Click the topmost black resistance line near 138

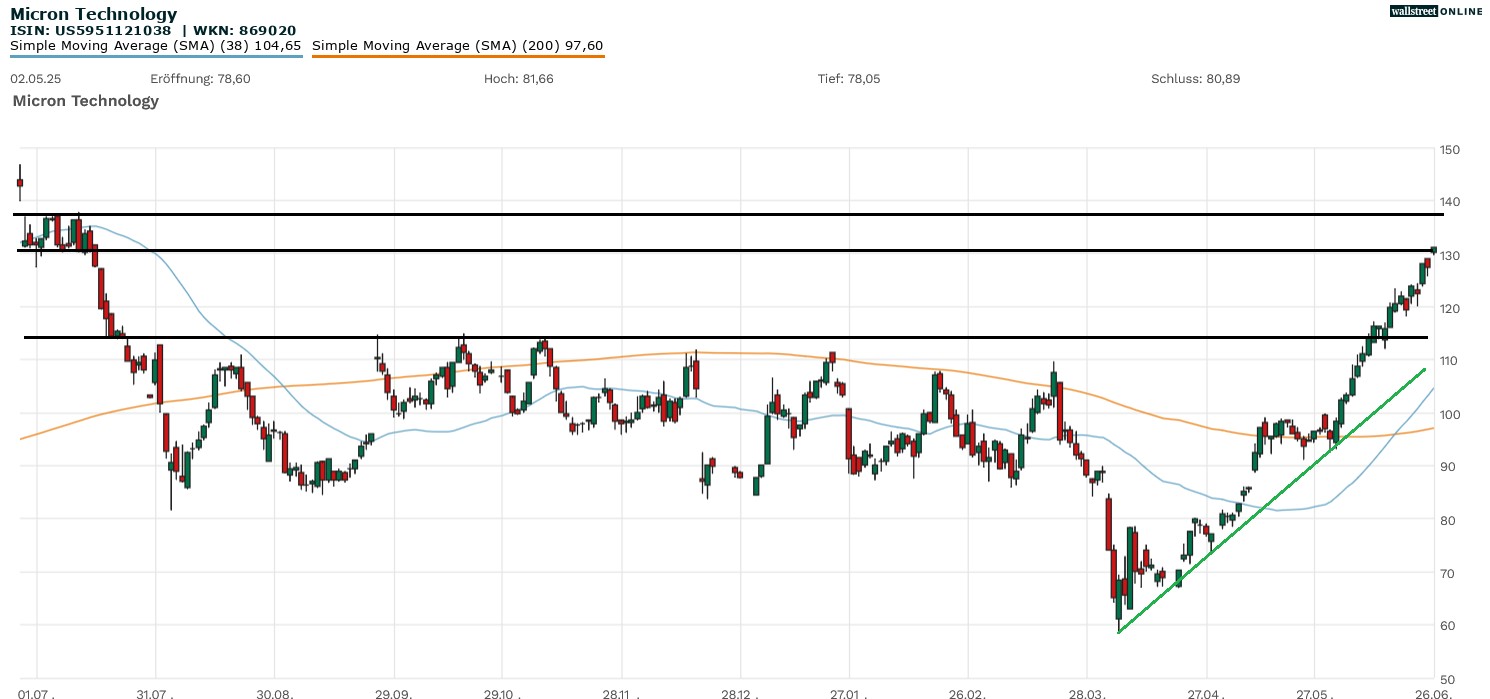click(x=728, y=214)
